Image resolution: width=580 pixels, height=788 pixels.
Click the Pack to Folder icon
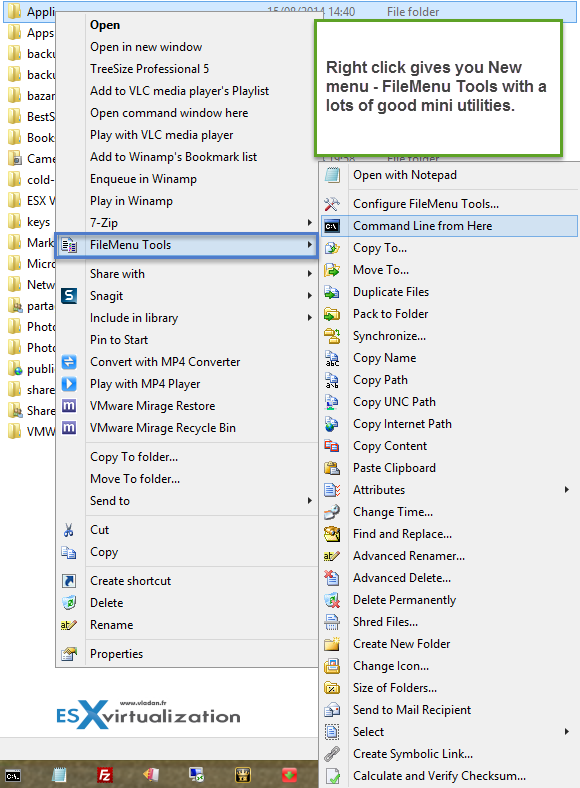(332, 315)
